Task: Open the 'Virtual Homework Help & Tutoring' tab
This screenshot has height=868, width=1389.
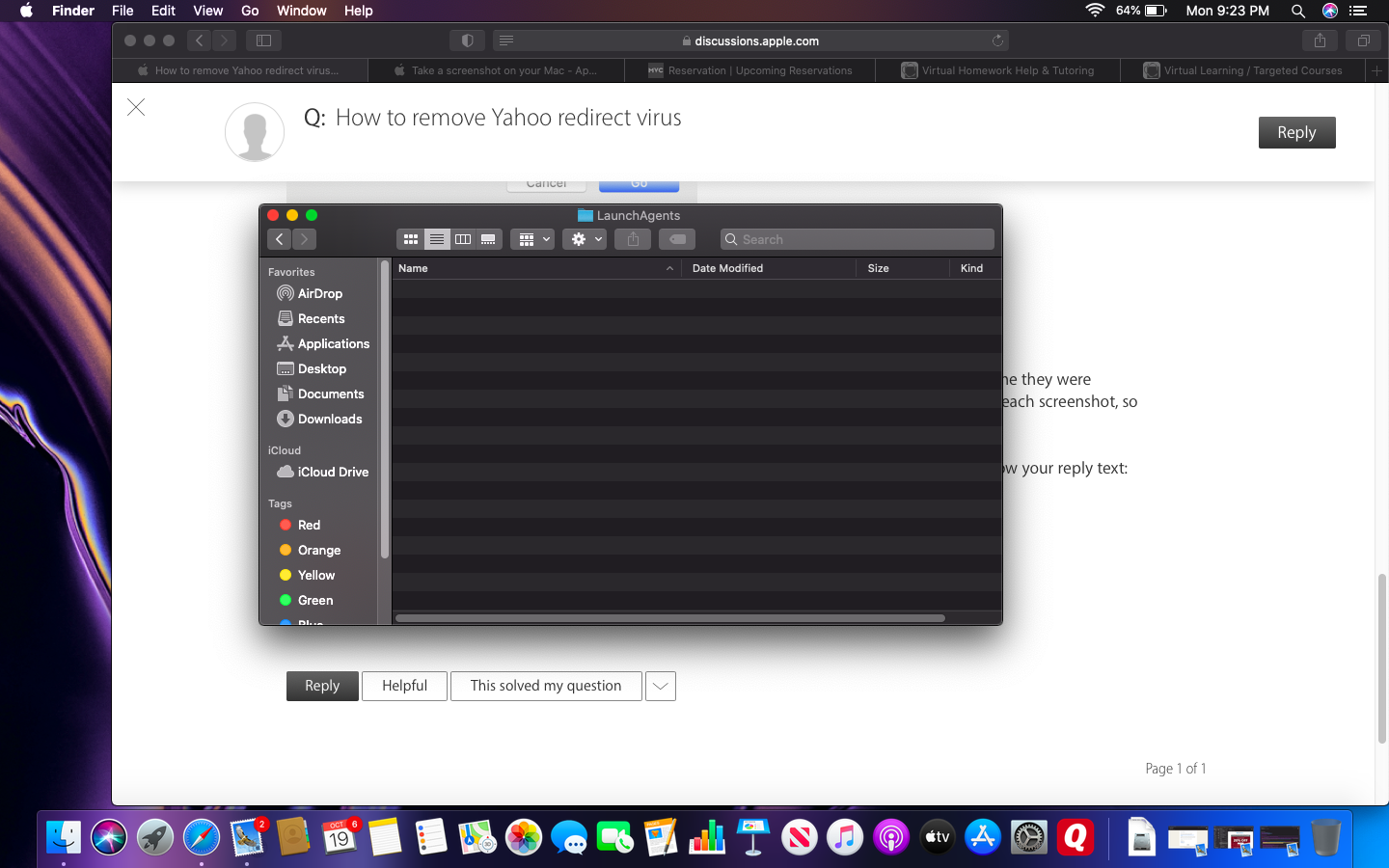Action: [x=997, y=70]
